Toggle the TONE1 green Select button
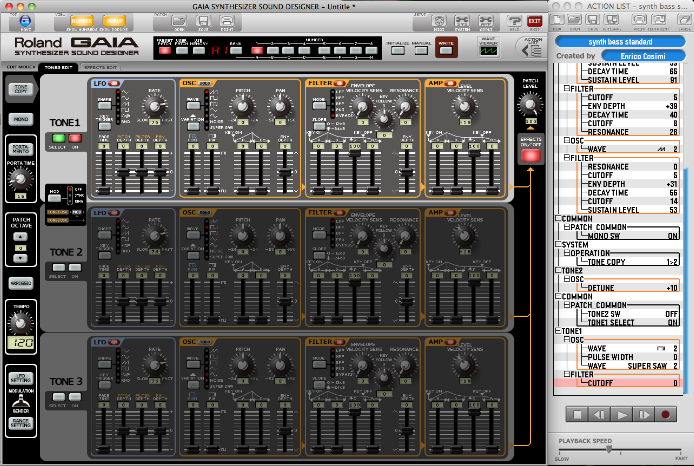 (58, 138)
